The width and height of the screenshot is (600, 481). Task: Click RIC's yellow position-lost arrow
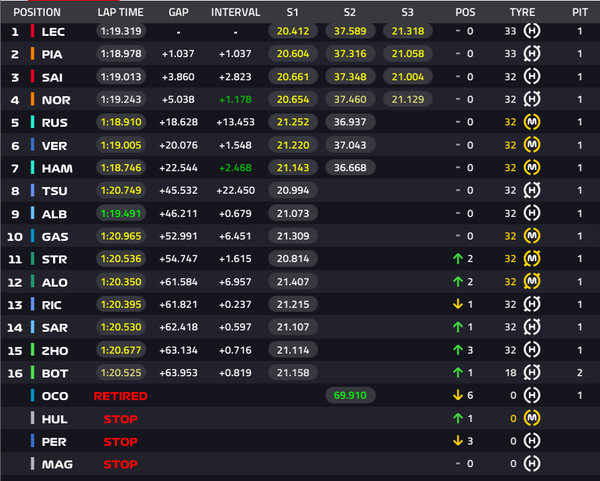tap(458, 304)
